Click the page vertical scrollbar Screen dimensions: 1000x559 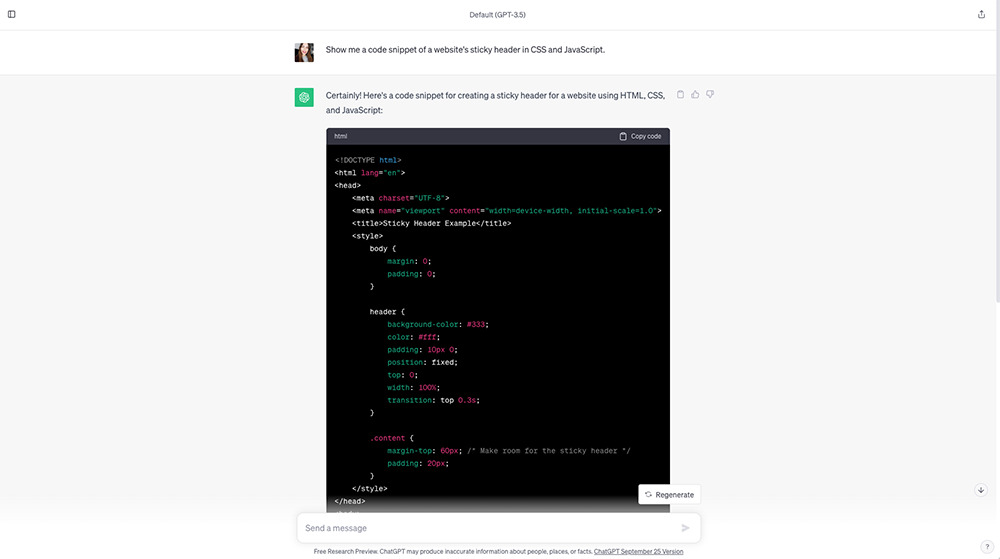(x=997, y=153)
